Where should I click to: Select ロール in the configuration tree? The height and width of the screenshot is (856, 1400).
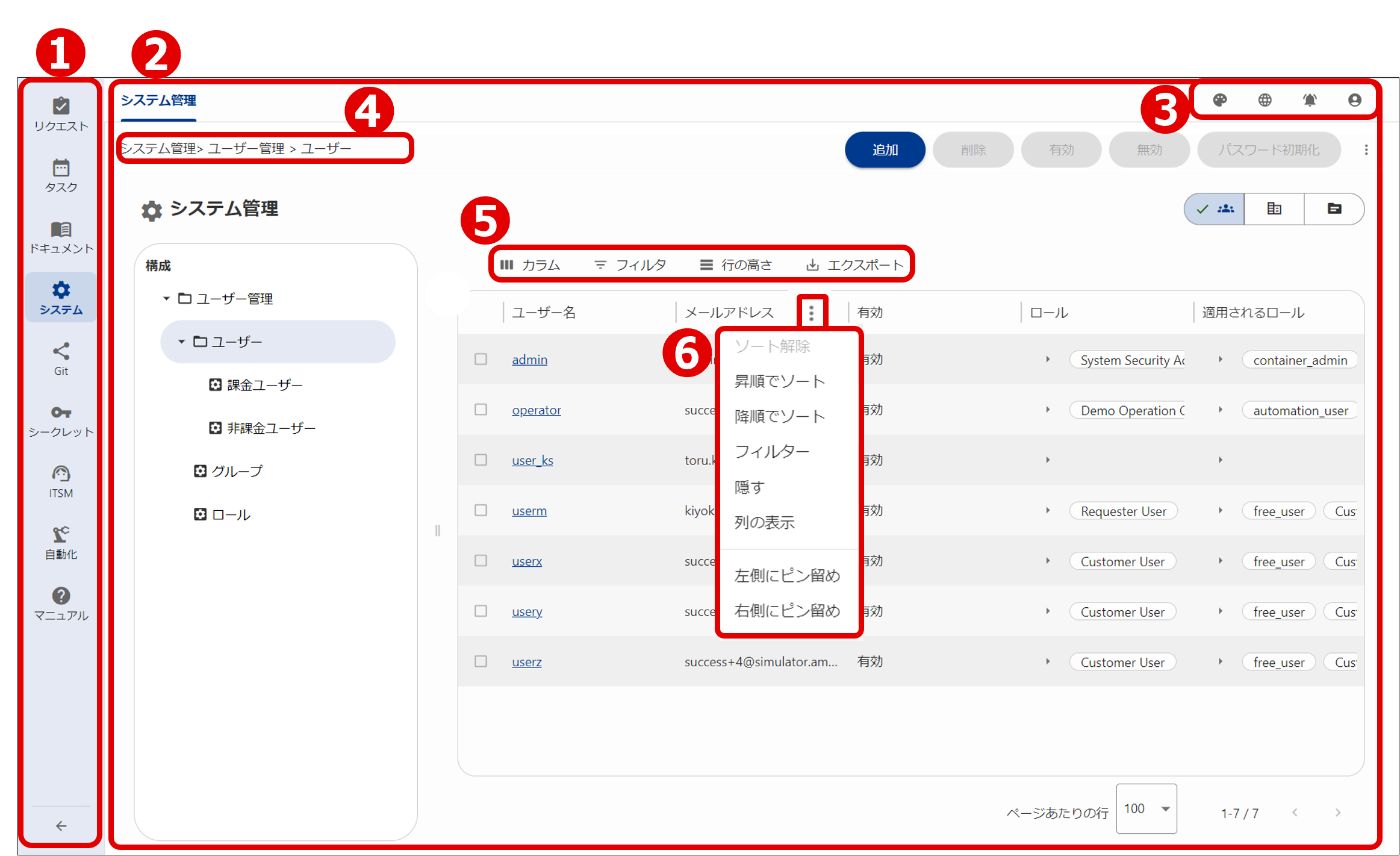(x=231, y=514)
